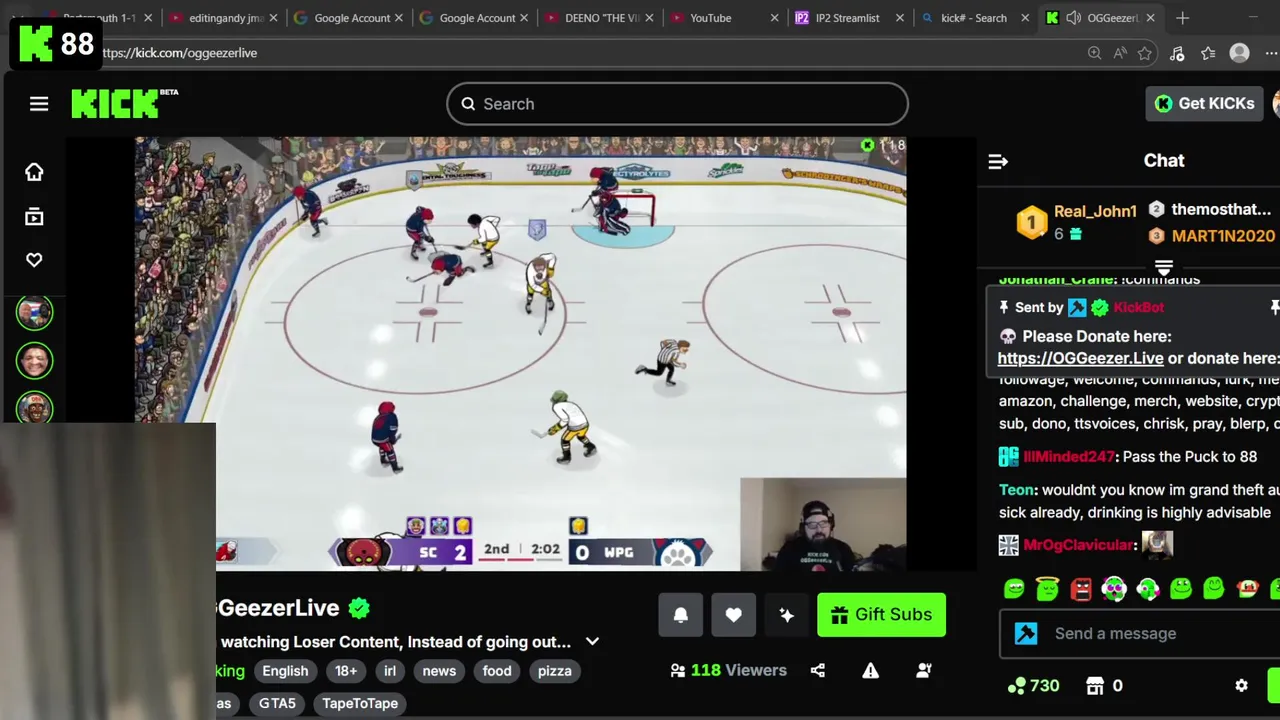This screenshot has width=1280, height=720.
Task: Open the second followed channel avatar
Action: (34, 360)
